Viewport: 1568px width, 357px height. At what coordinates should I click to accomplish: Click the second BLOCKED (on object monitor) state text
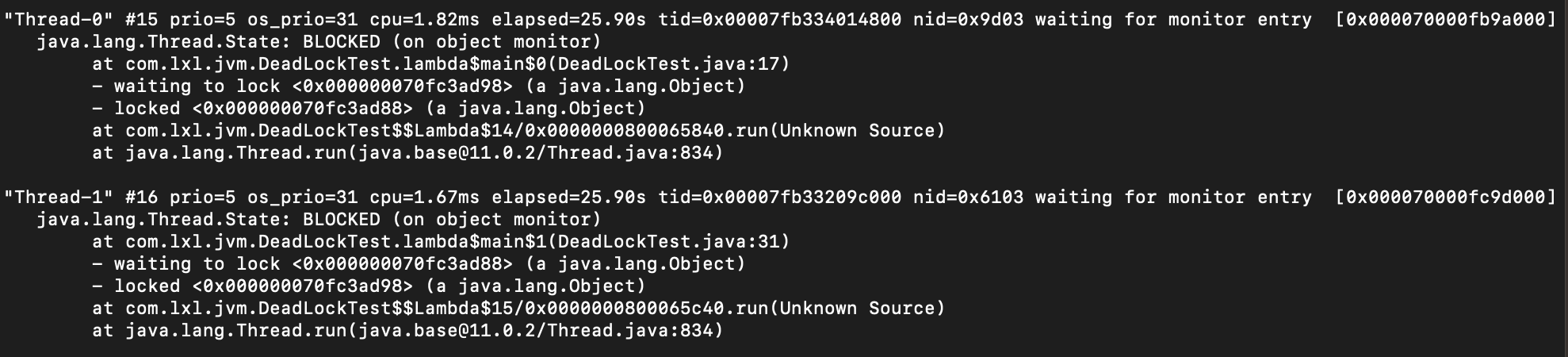[x=452, y=219]
